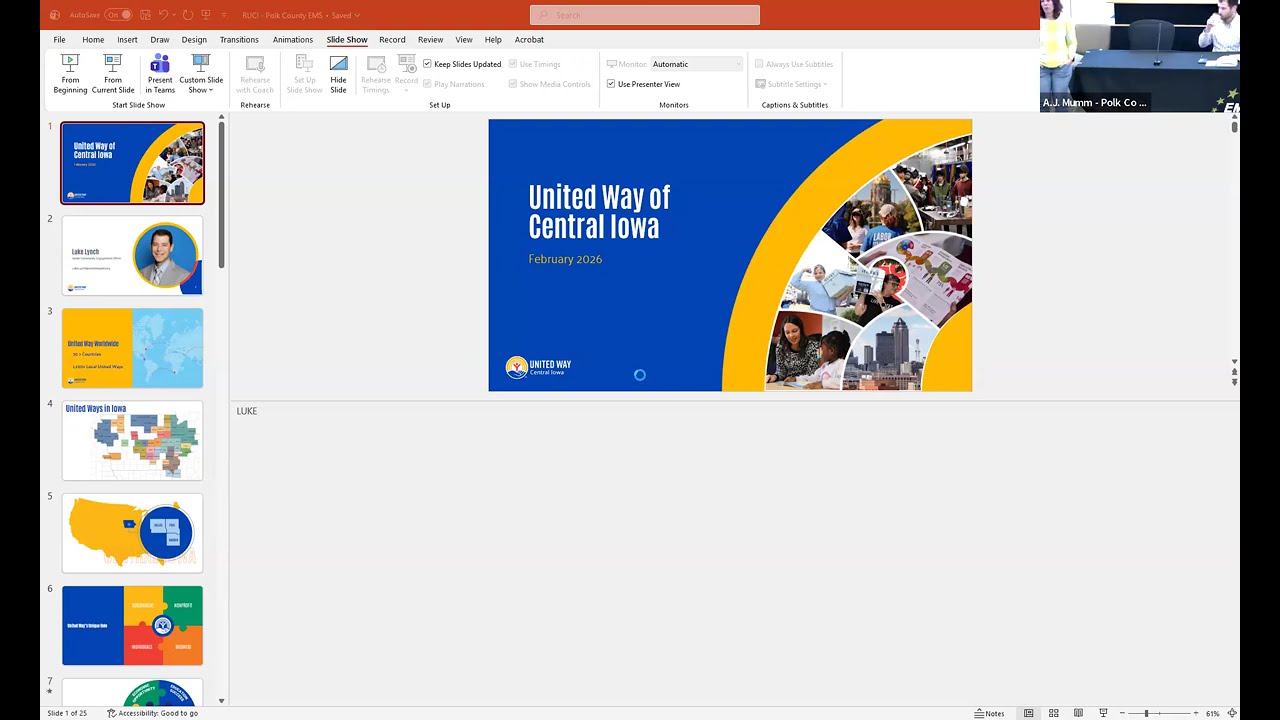Viewport: 1280px width, 720px height.
Task: Select slide 6 thumbnail puzzle pieces
Action: point(132,625)
